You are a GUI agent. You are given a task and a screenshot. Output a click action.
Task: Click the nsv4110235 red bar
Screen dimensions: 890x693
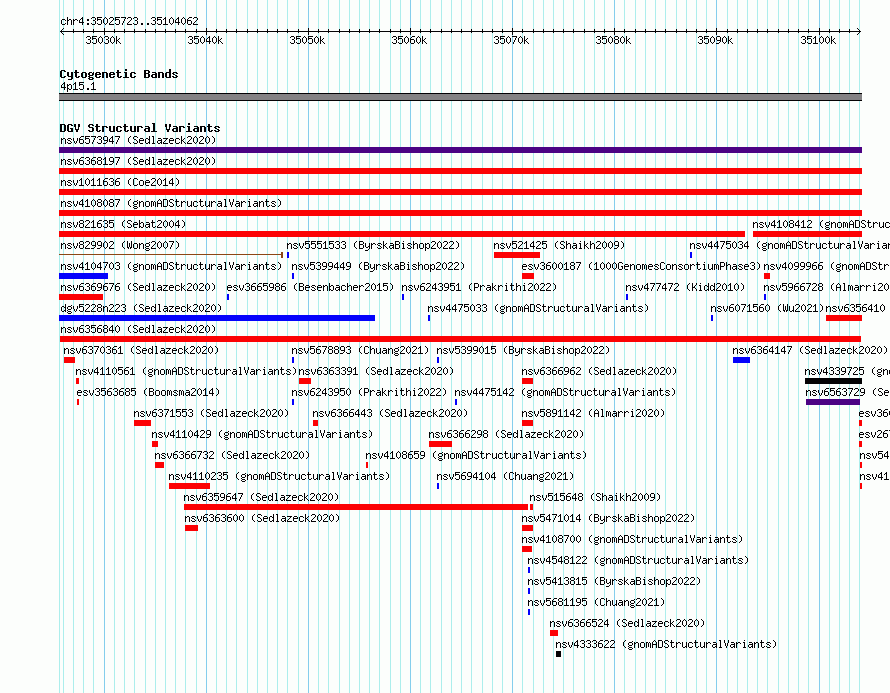190,486
